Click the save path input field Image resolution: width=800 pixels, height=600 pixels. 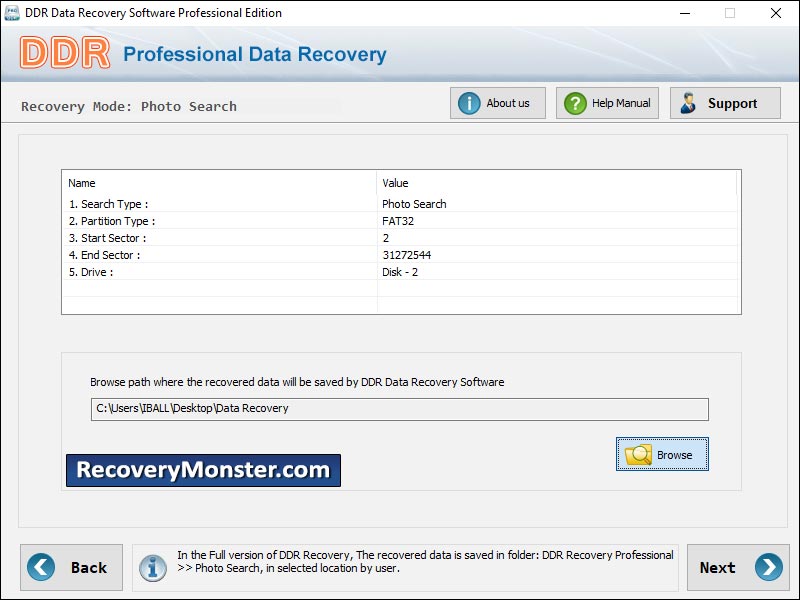399,409
